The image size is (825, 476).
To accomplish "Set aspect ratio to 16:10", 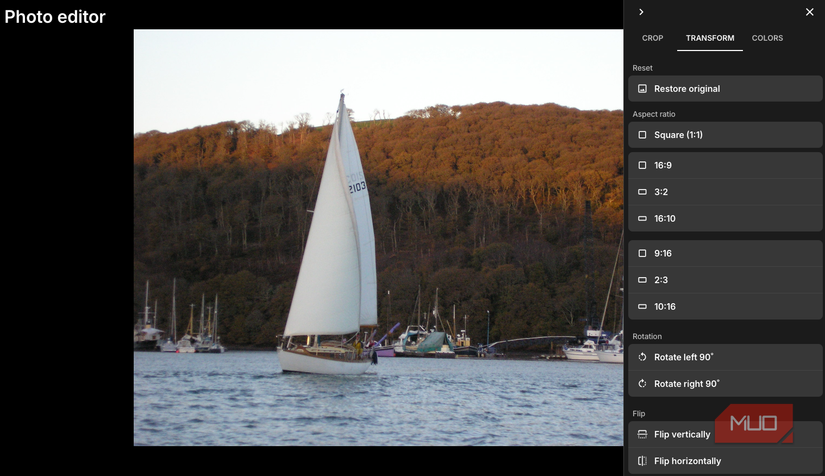I will (725, 218).
